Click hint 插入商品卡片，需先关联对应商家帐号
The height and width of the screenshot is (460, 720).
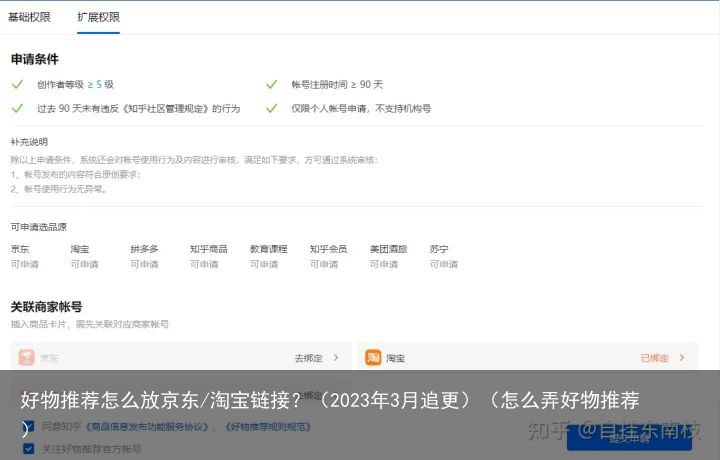(x=90, y=324)
